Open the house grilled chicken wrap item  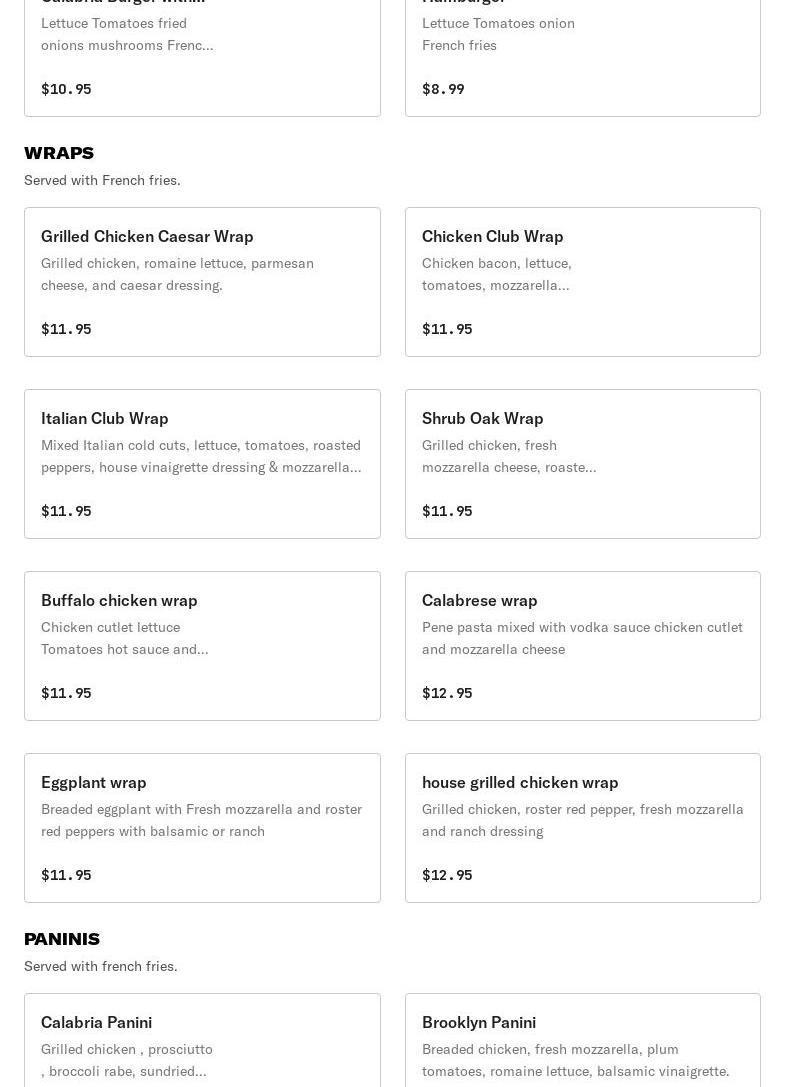coord(582,828)
